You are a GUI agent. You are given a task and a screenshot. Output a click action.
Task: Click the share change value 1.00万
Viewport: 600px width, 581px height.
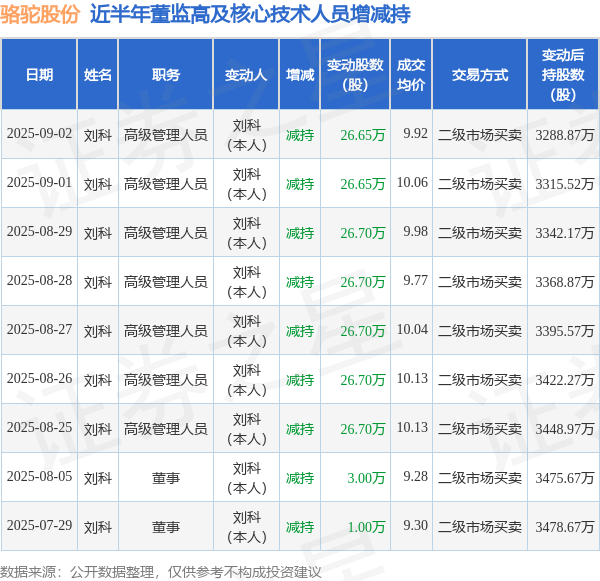tap(366, 527)
